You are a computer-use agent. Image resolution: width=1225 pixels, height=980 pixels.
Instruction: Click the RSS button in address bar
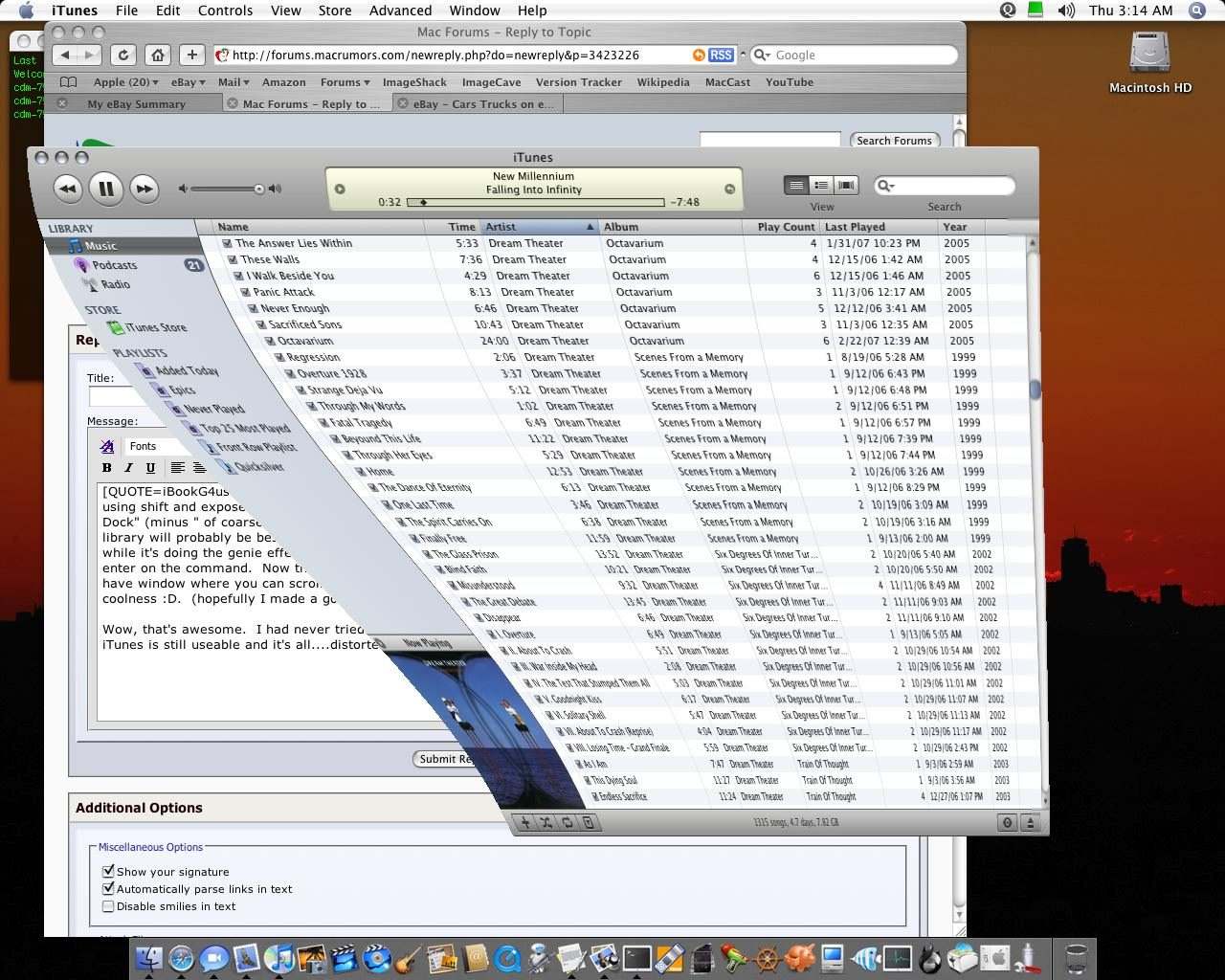click(721, 56)
